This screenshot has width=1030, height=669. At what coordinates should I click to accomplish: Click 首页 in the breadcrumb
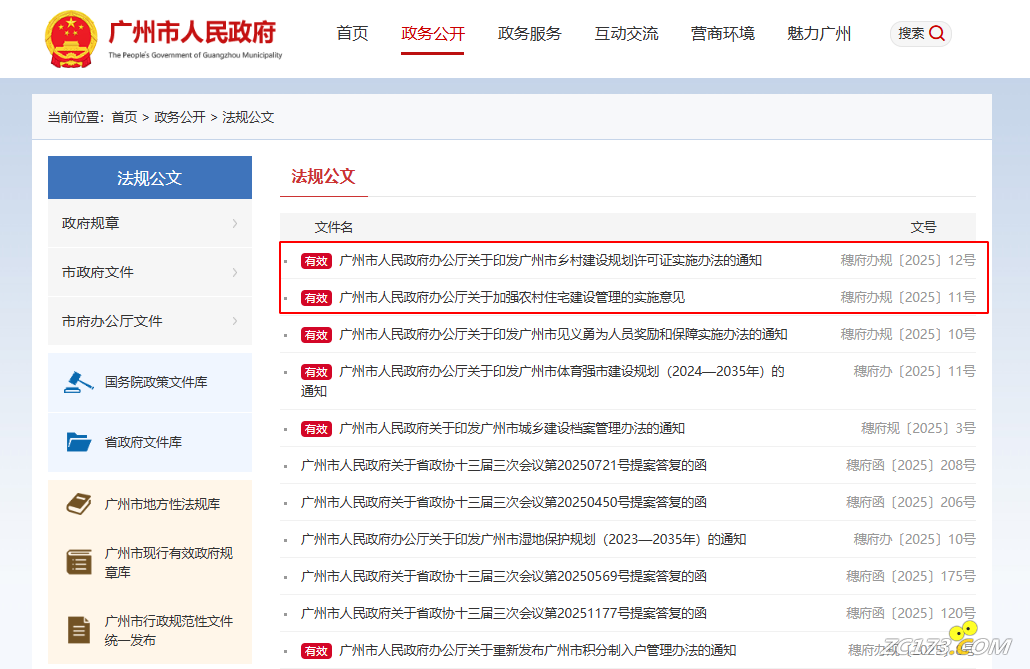124,117
